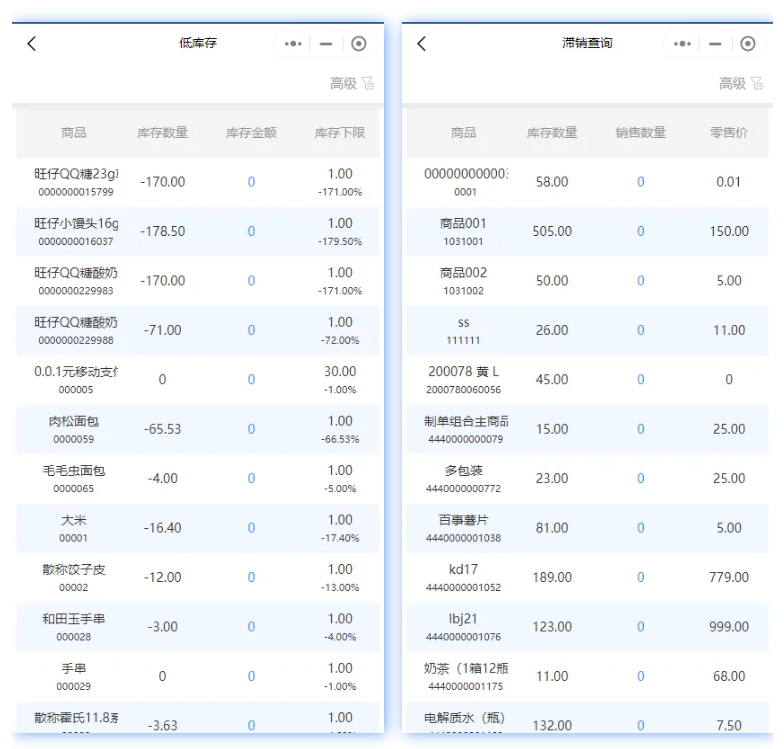784x749 pixels.
Task: Click 库存金额 value 0 for 肉松面包
Action: point(251,429)
